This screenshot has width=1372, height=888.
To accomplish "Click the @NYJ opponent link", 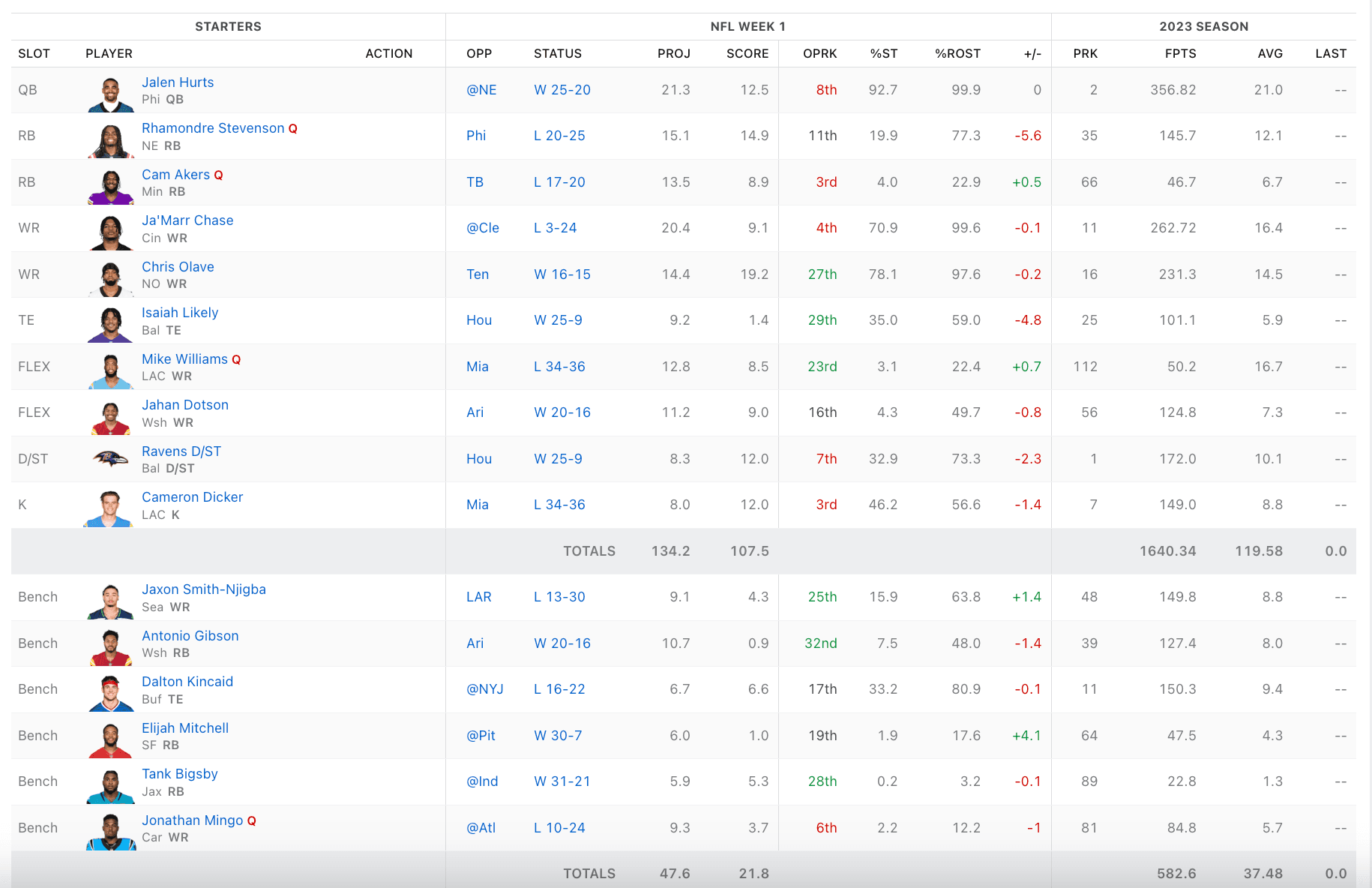I will click(x=485, y=689).
